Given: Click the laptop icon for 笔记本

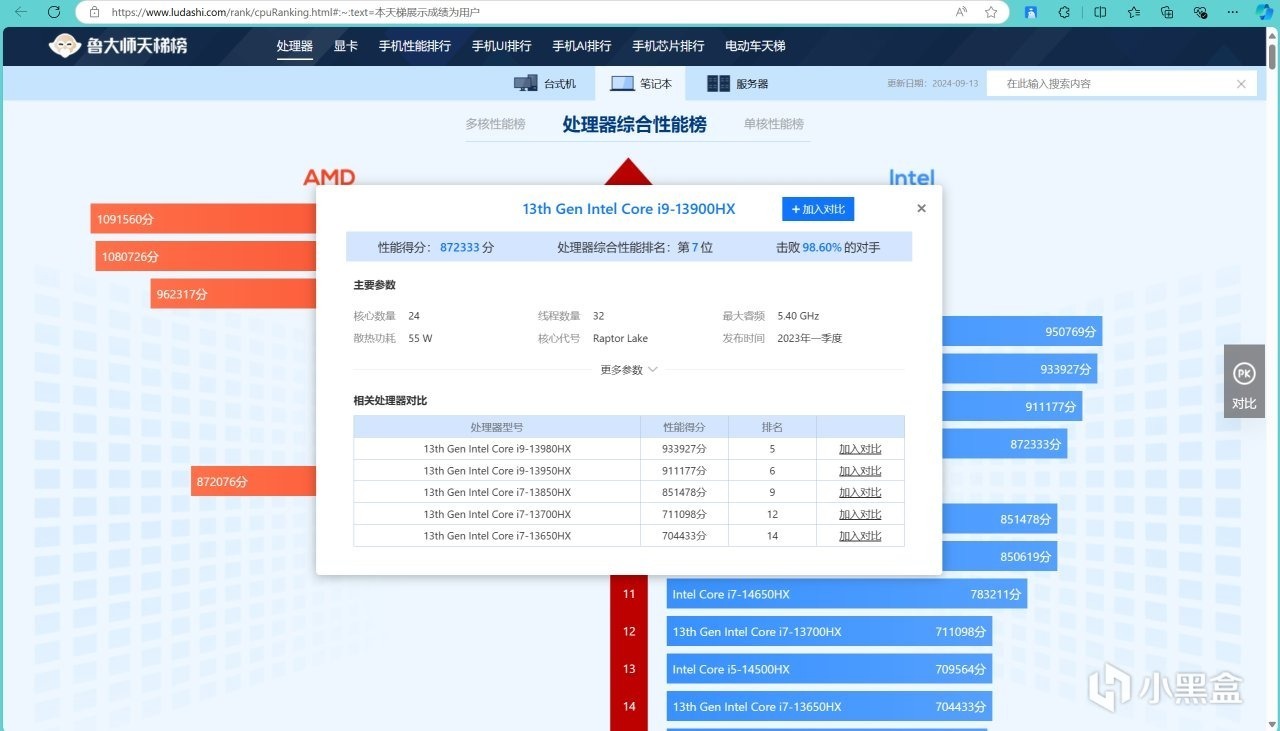Looking at the screenshot, I should [x=622, y=84].
